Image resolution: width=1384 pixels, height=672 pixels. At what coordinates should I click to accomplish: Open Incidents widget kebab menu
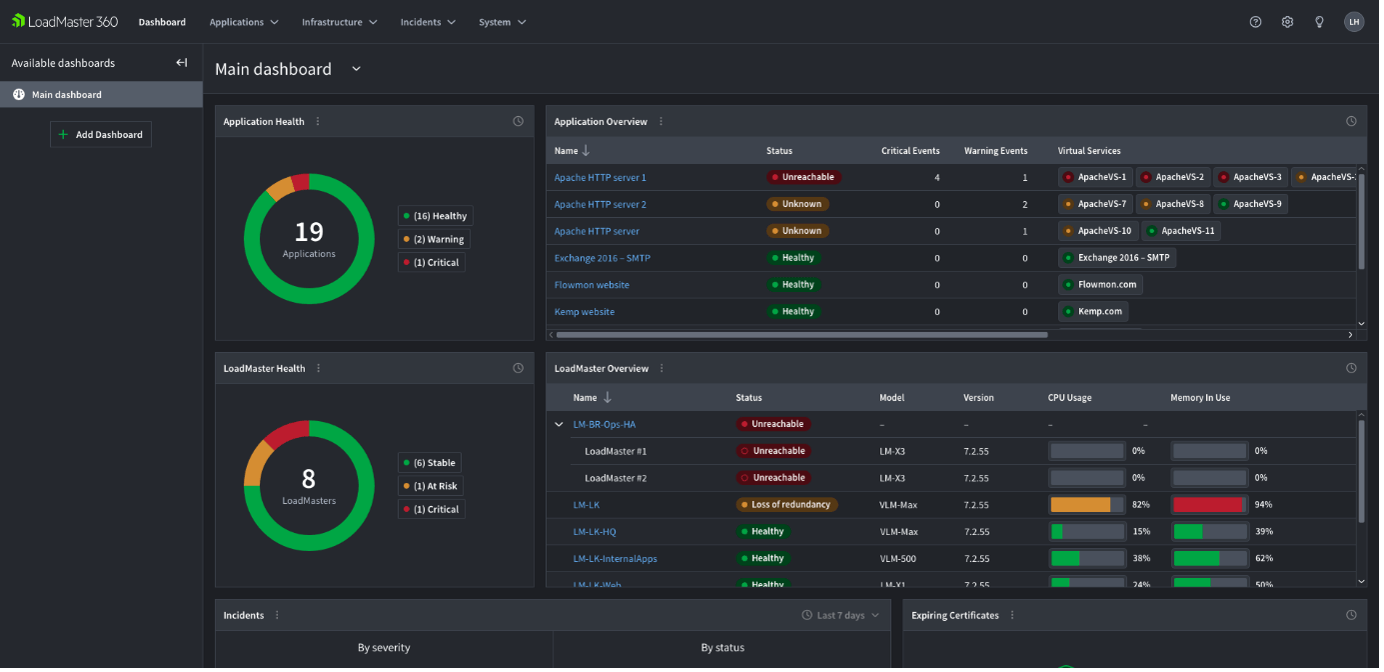pyautogui.click(x=279, y=618)
